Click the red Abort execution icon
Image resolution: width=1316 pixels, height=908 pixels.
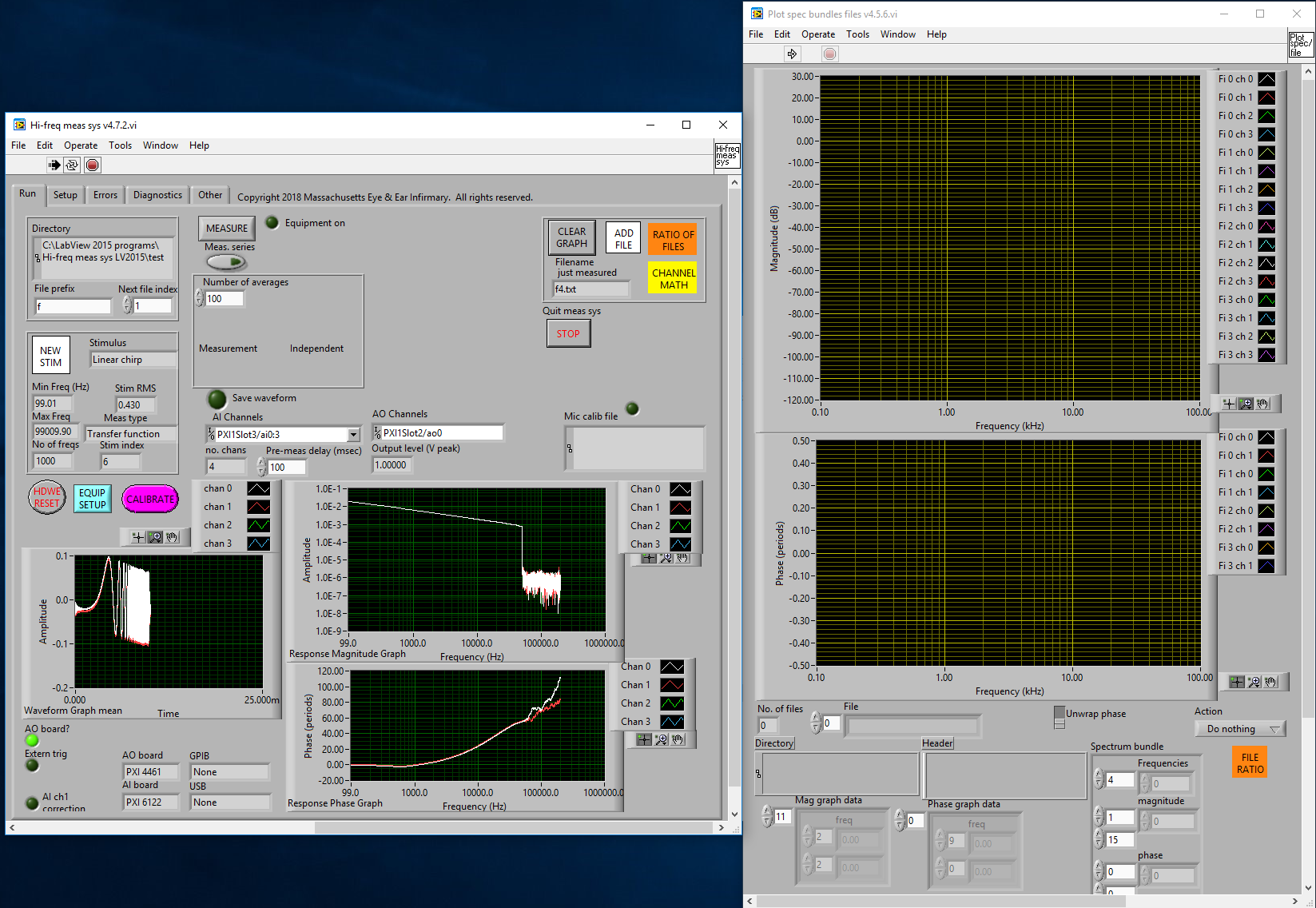(x=92, y=165)
